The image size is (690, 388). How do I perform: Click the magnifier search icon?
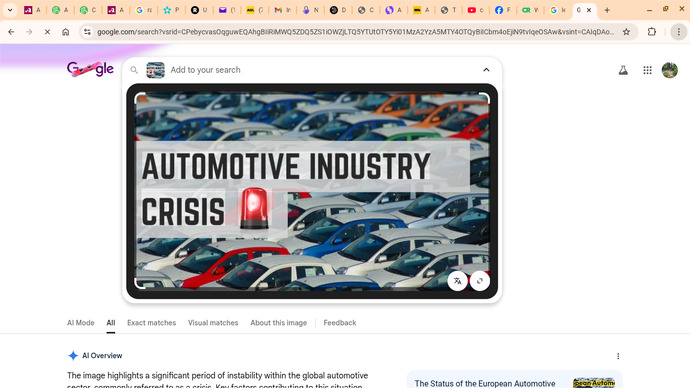[x=134, y=70]
